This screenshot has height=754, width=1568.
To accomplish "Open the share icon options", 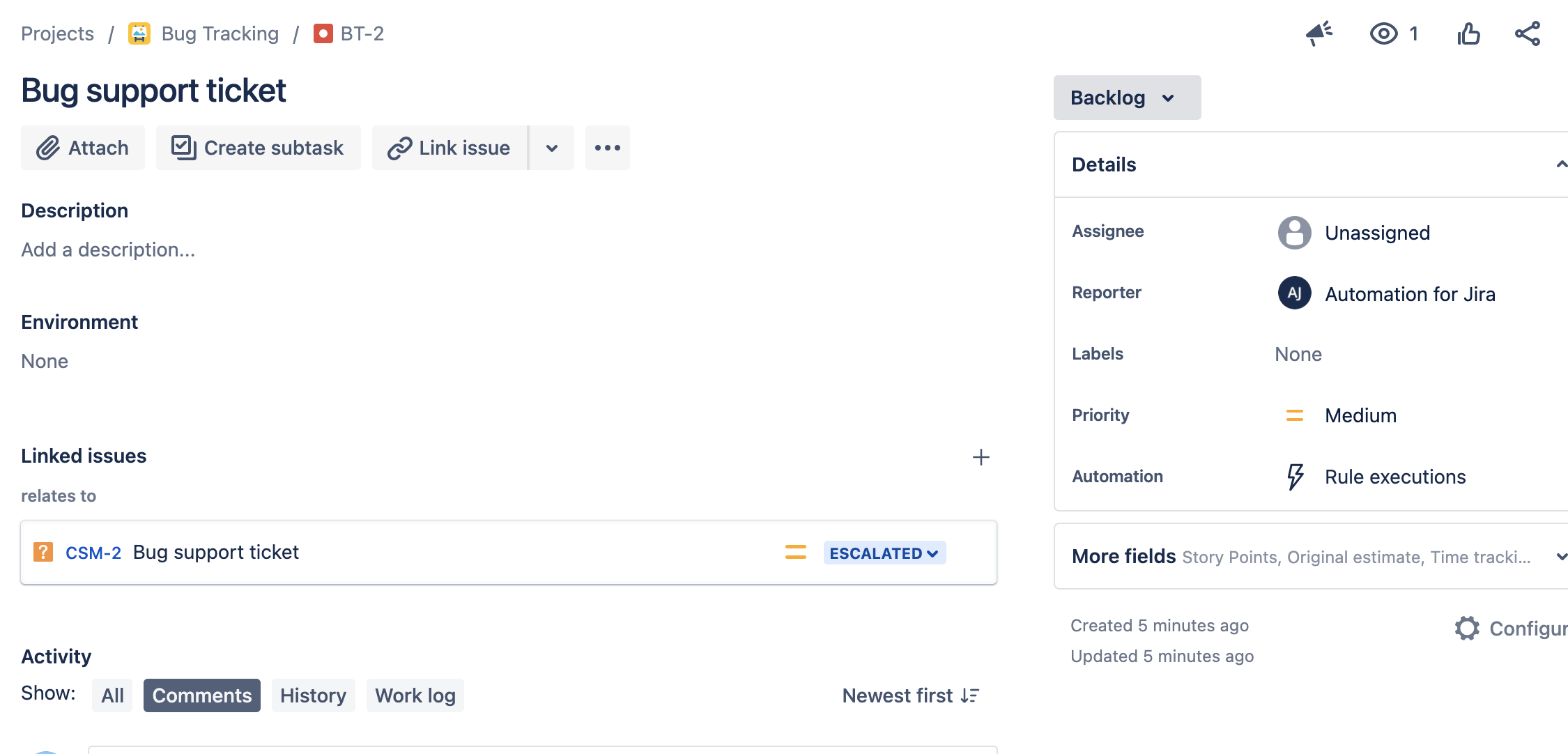I will (x=1528, y=33).
